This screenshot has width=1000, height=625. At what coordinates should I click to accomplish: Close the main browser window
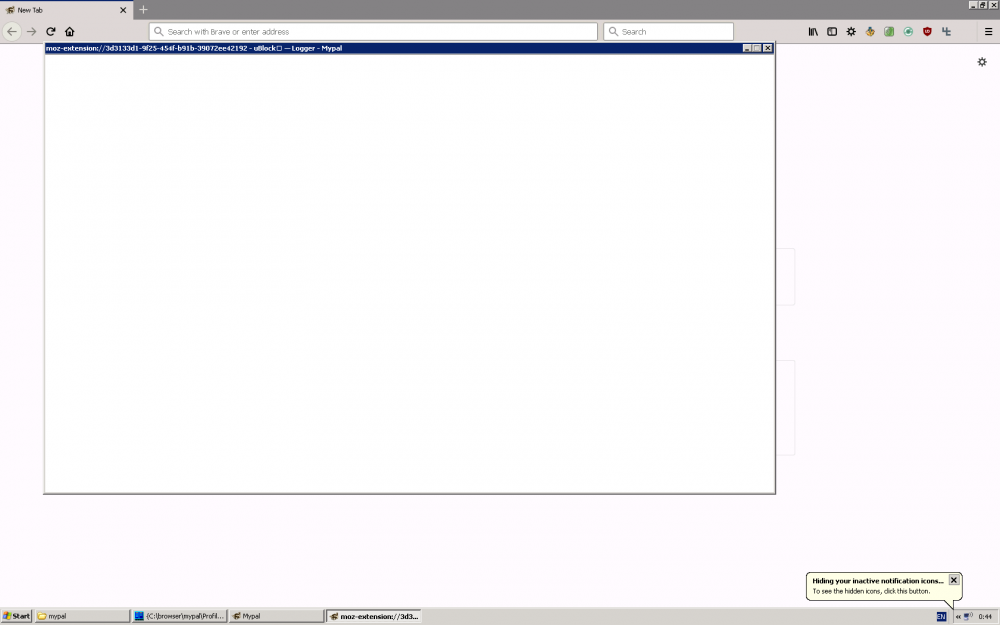[994, 4]
